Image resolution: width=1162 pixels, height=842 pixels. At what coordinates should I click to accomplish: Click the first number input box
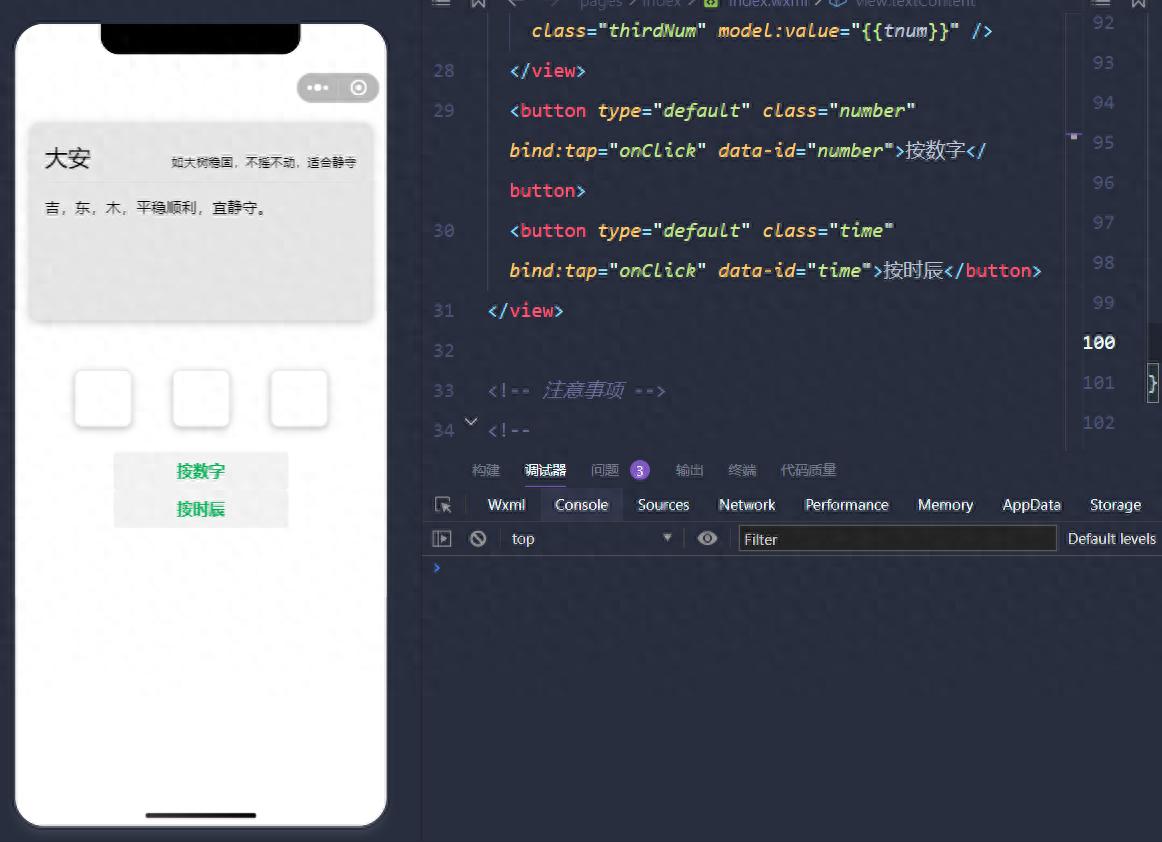coord(103,399)
